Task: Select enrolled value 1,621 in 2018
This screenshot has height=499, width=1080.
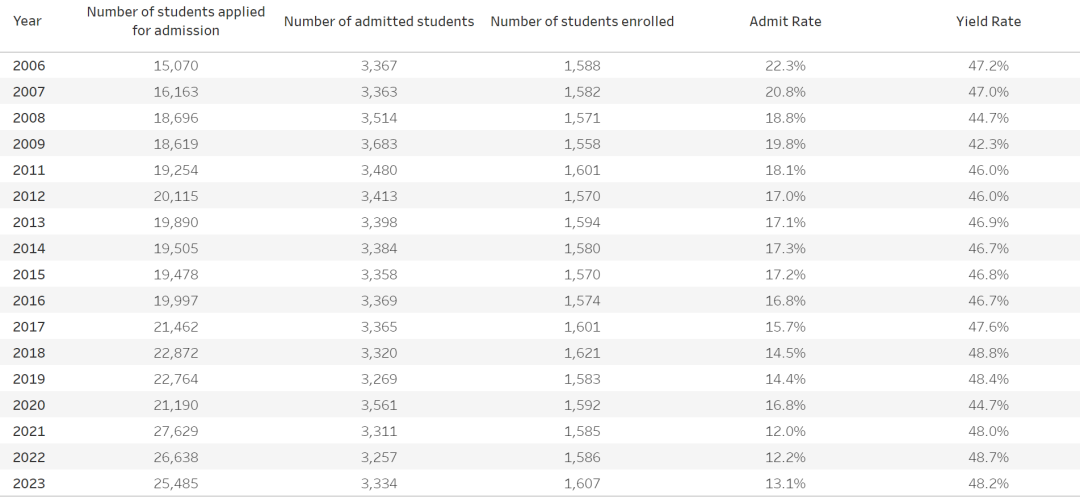Action: (x=582, y=353)
